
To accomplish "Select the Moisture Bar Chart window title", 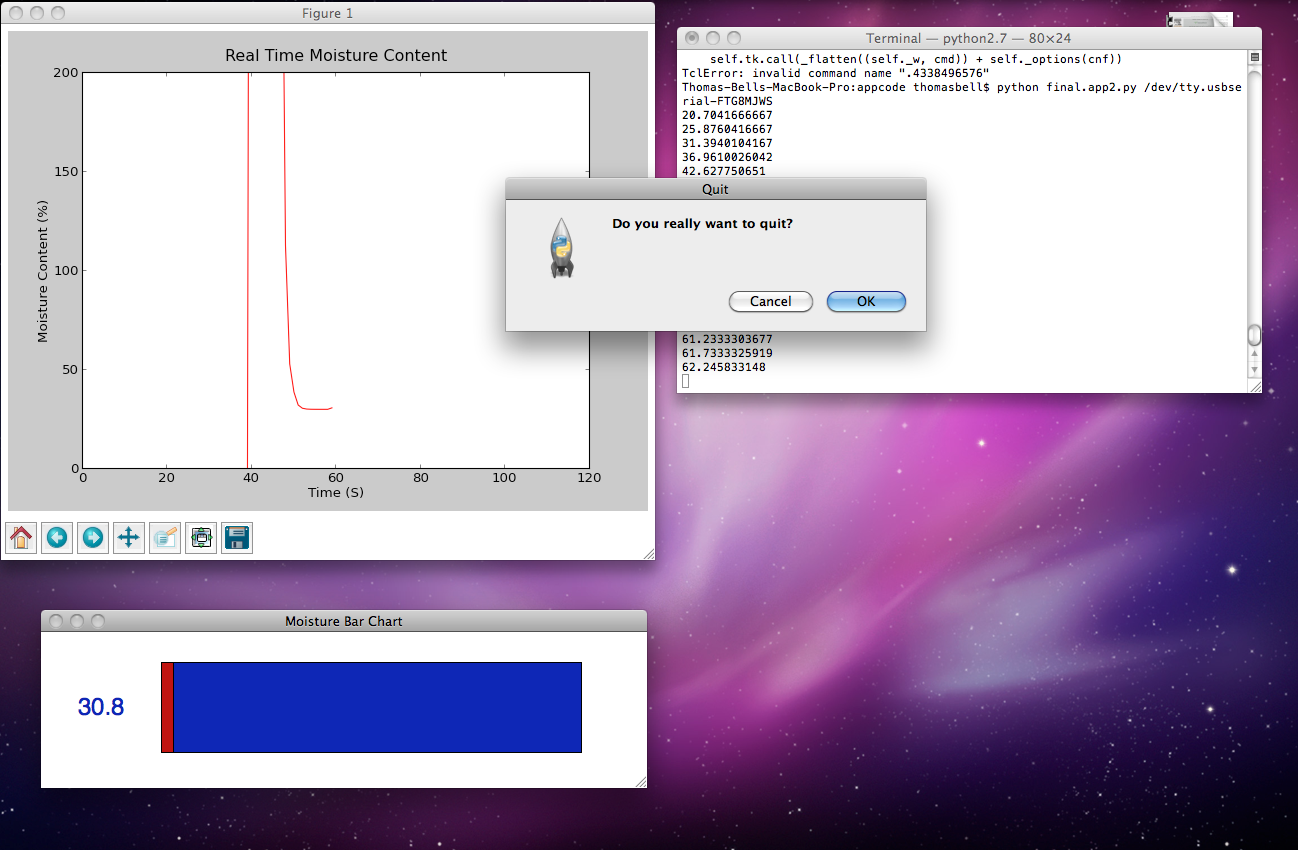I will (343, 620).
